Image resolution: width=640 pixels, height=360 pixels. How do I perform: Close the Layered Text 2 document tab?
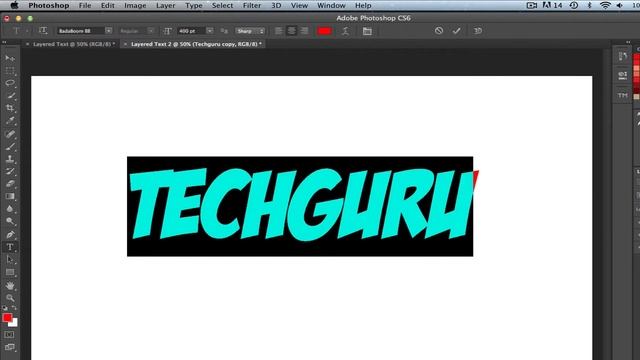(125, 44)
